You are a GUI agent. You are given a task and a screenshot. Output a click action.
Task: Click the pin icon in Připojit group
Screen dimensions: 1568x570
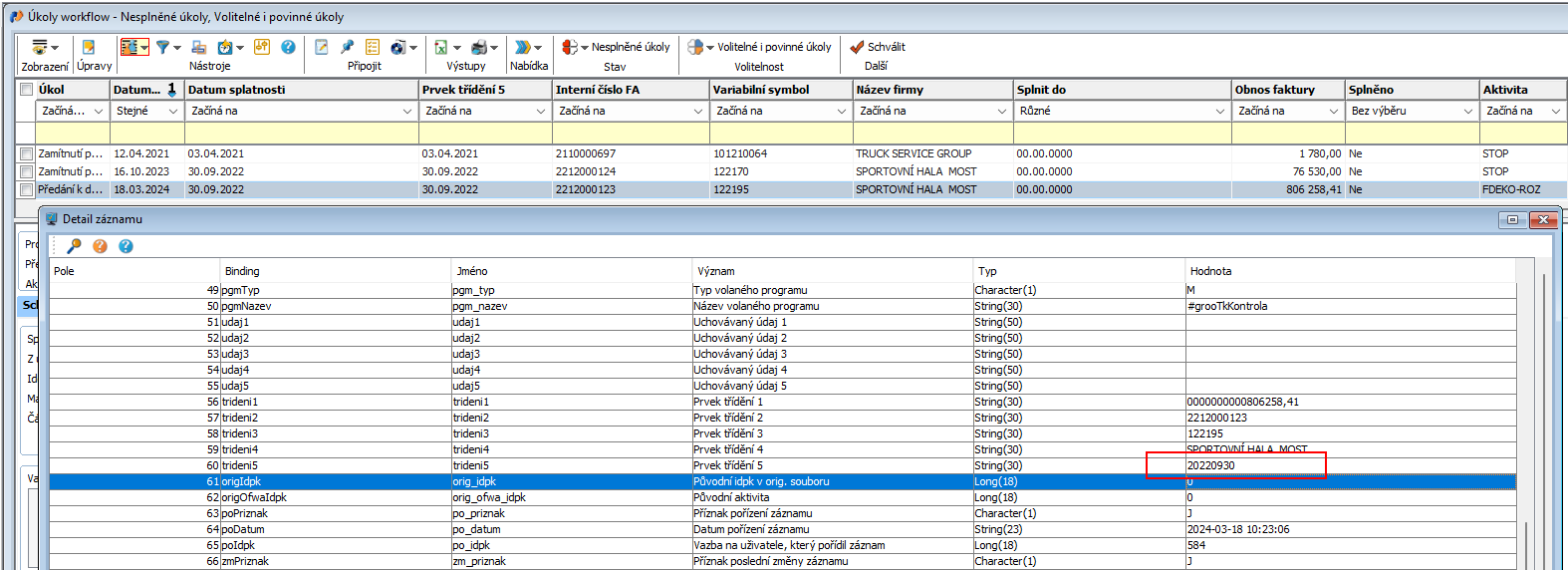coord(347,47)
